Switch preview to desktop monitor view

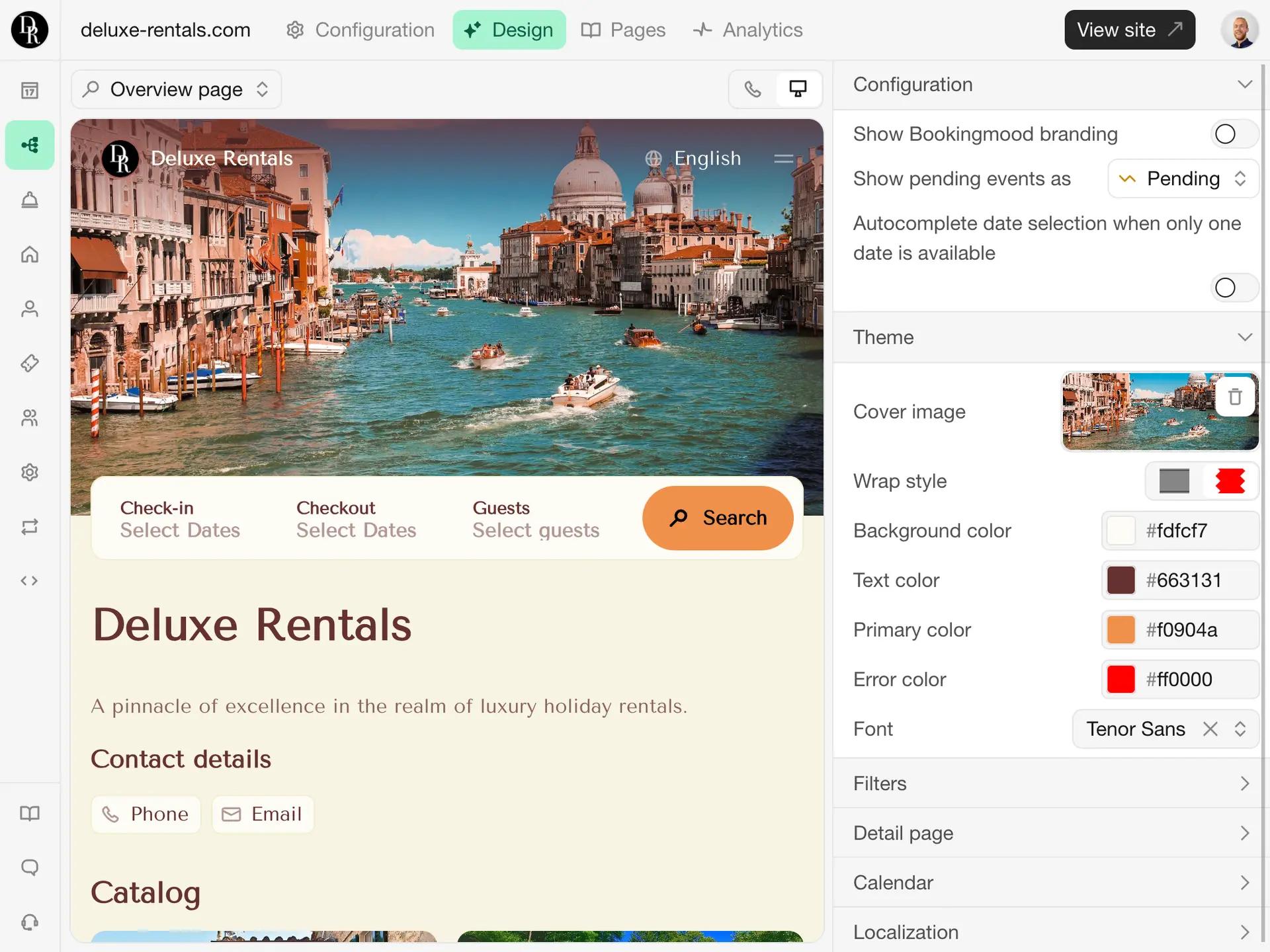(798, 89)
